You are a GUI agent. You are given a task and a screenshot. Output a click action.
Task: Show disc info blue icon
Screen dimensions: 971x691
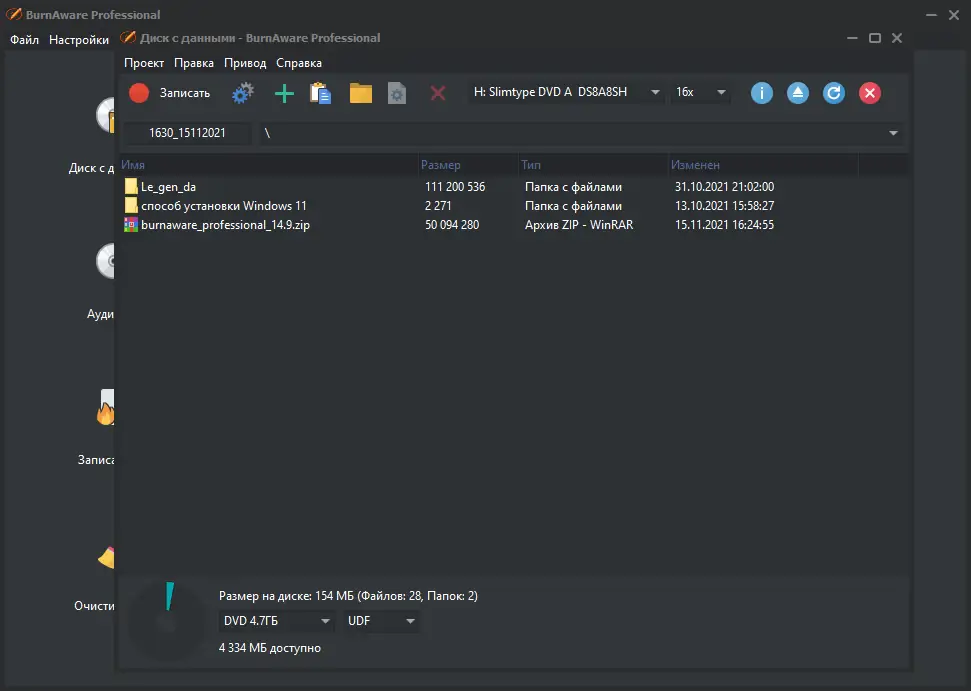pyautogui.click(x=762, y=93)
